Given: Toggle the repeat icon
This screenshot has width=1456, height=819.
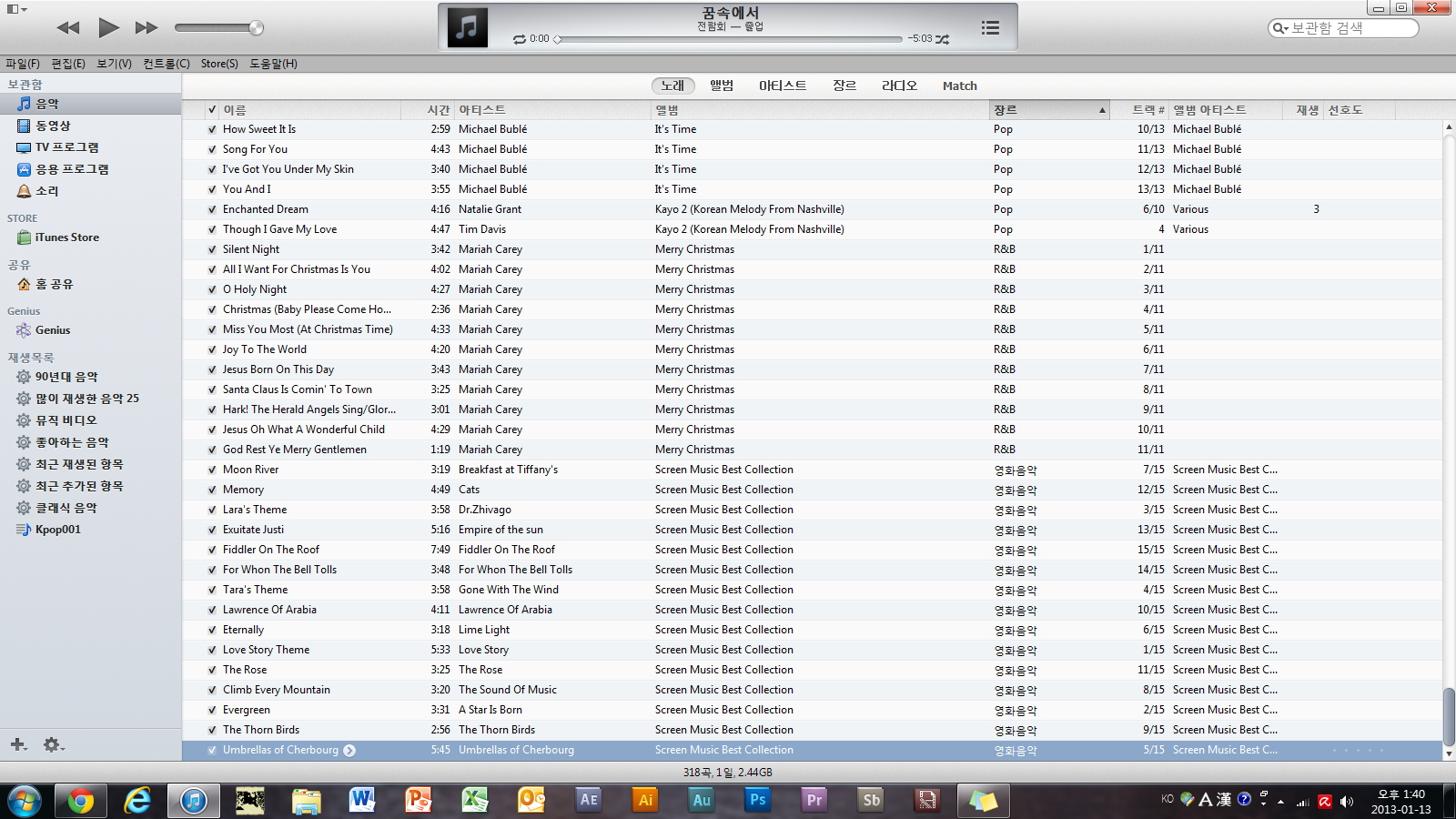Looking at the screenshot, I should 520,39.
